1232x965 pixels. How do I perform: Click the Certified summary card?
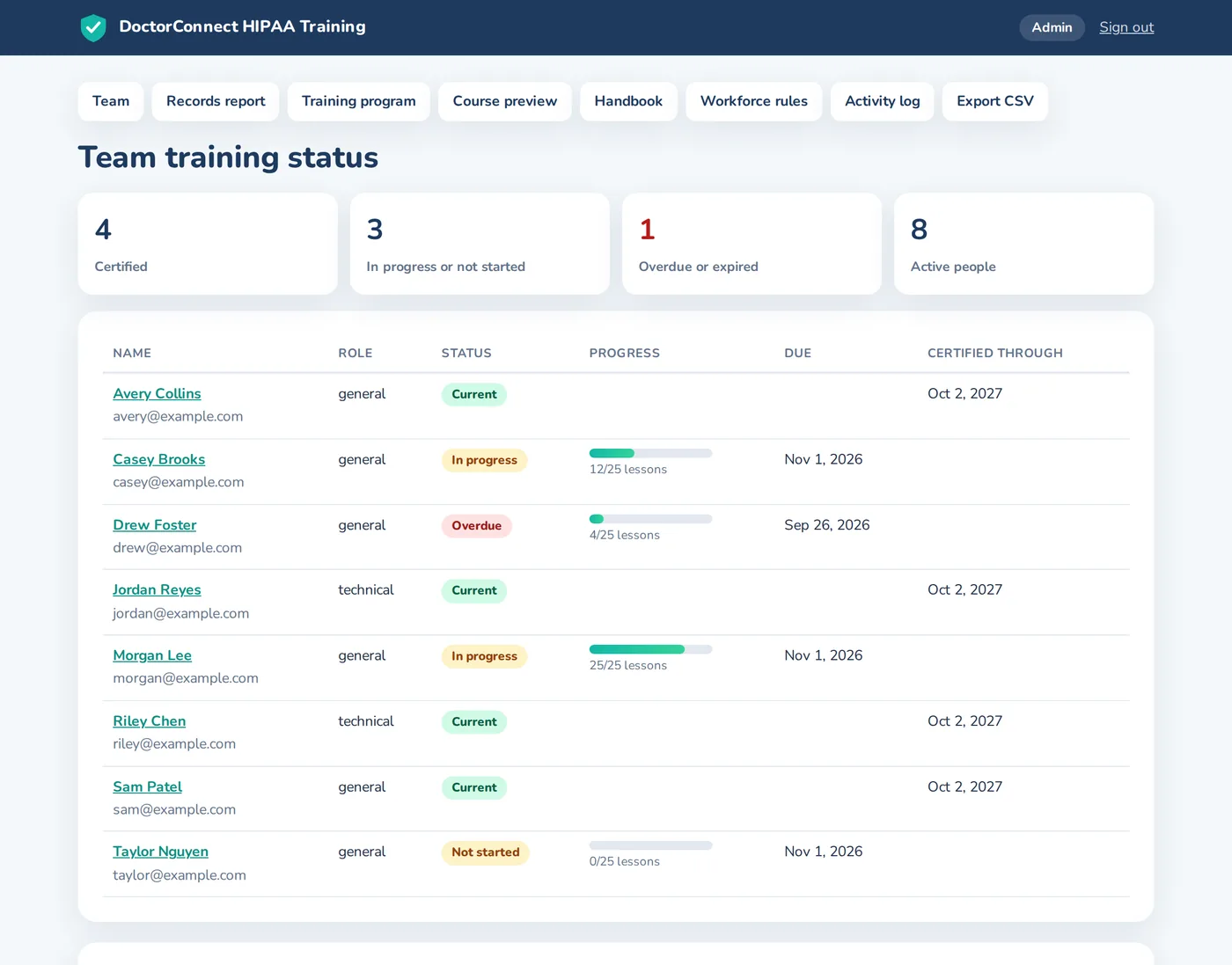(x=208, y=244)
